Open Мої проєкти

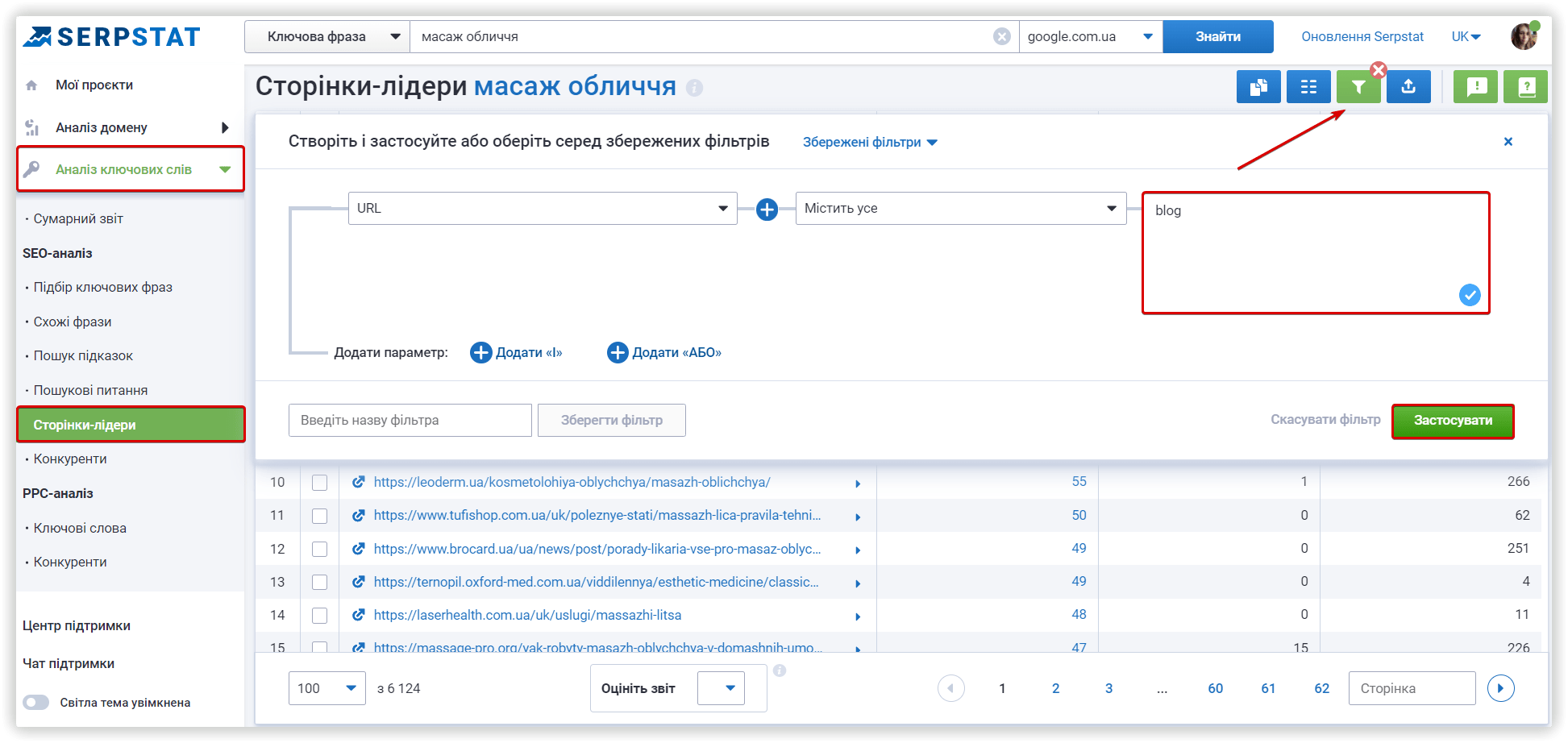click(x=94, y=85)
